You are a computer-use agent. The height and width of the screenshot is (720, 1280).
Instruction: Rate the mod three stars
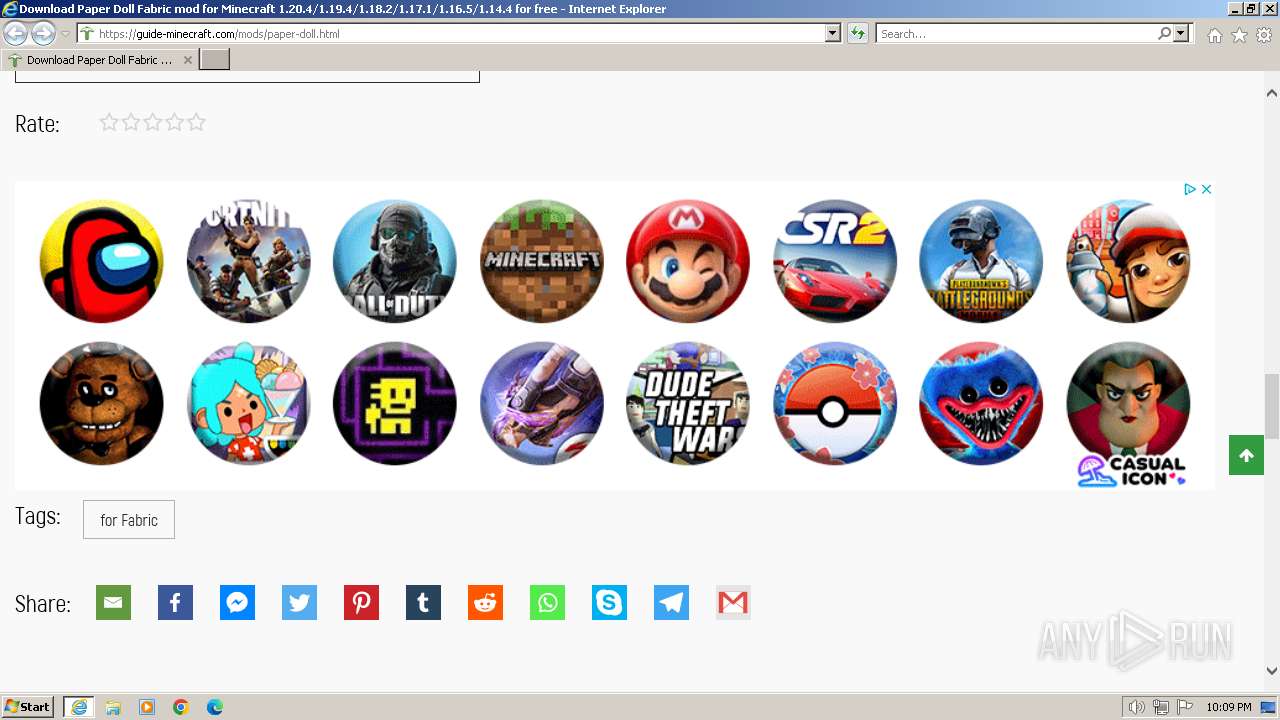153,122
